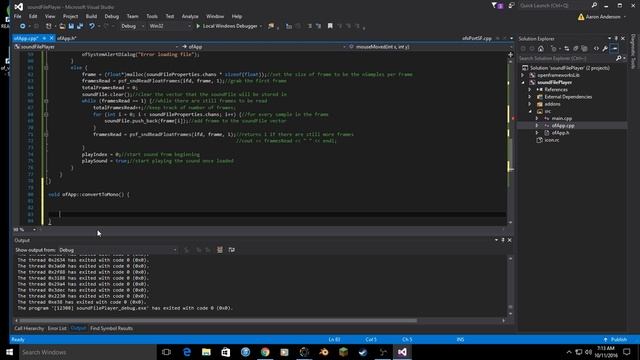Expand the References node

click(530, 90)
